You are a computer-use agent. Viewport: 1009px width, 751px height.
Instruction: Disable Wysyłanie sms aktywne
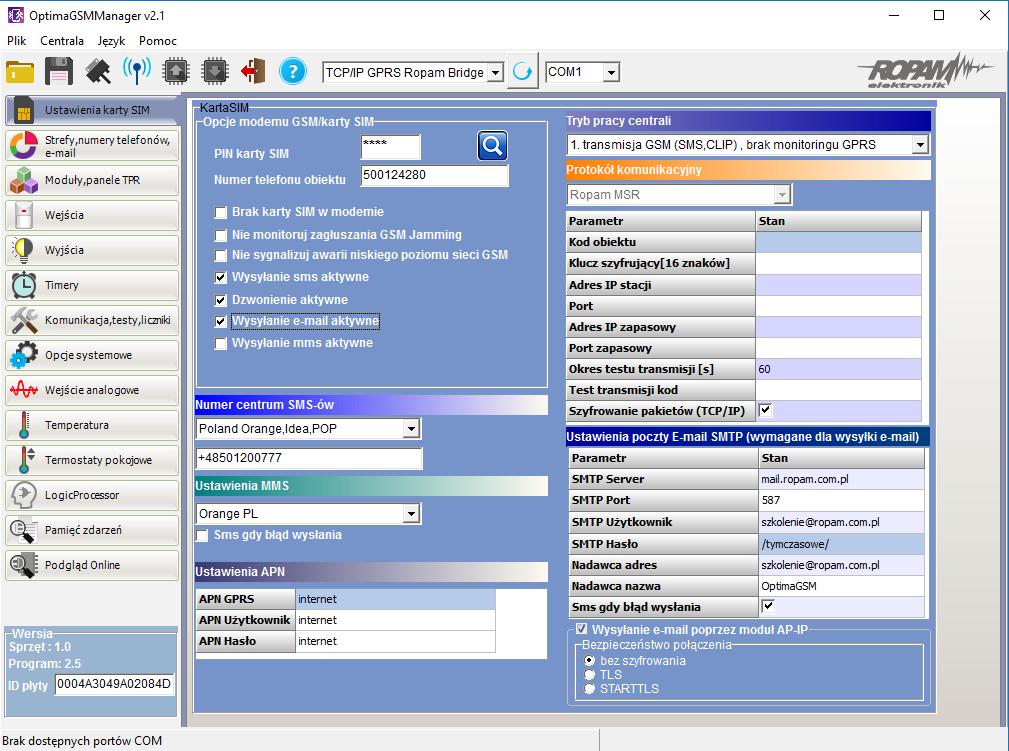pyautogui.click(x=221, y=277)
